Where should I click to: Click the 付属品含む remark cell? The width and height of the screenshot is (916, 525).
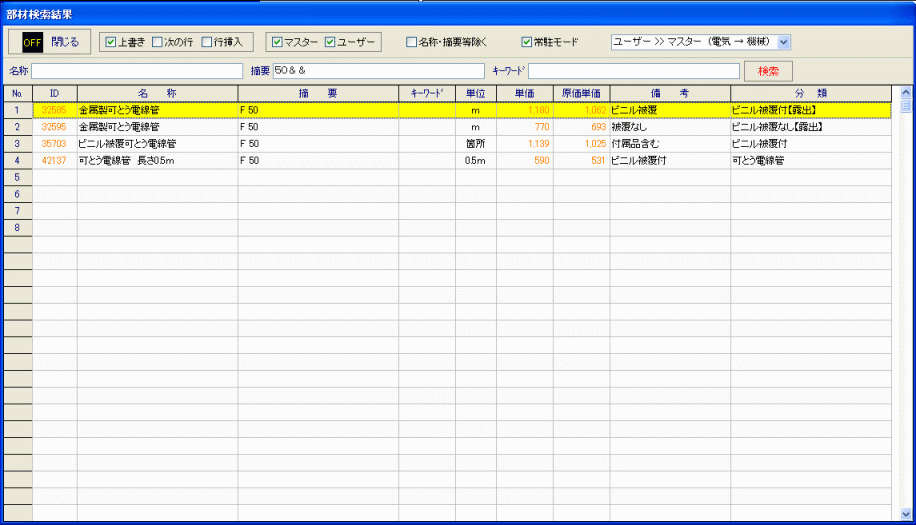tap(670, 144)
